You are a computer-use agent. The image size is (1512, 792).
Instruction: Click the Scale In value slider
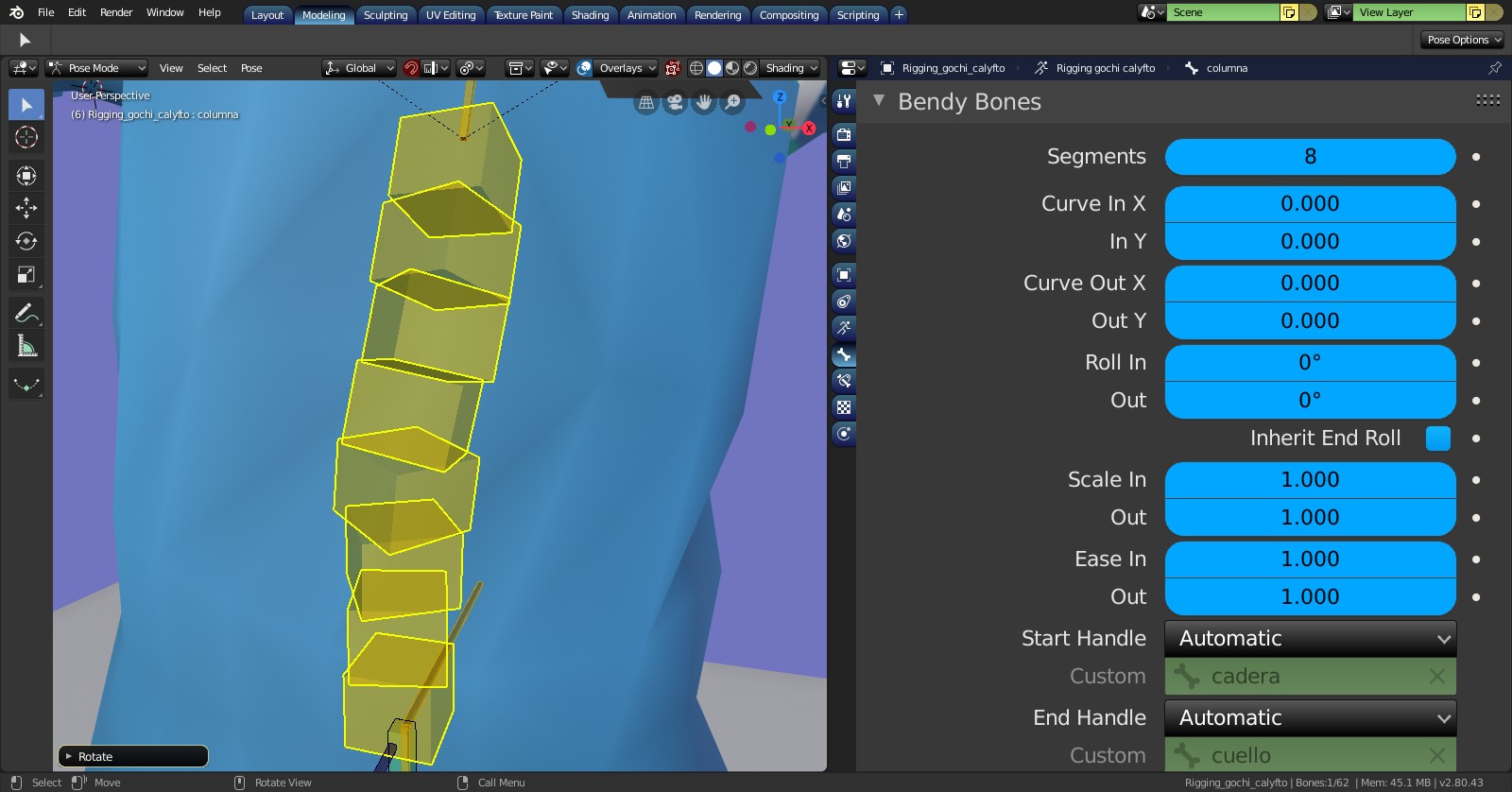click(1311, 480)
